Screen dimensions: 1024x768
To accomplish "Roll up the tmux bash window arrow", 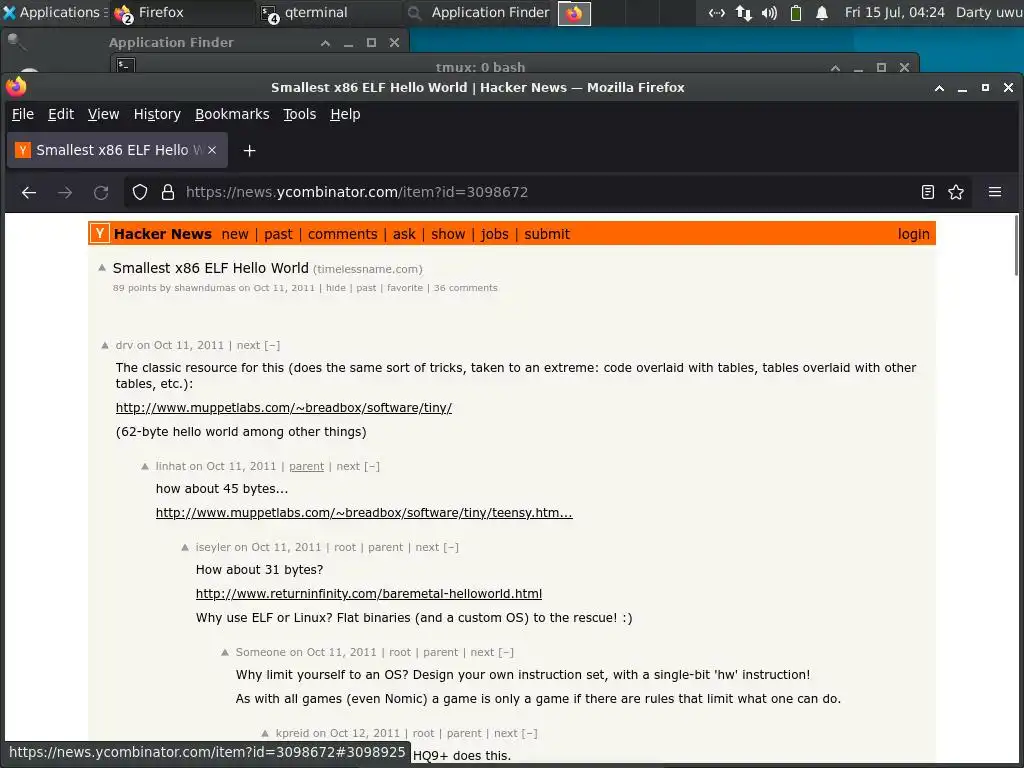I will pos(835,68).
